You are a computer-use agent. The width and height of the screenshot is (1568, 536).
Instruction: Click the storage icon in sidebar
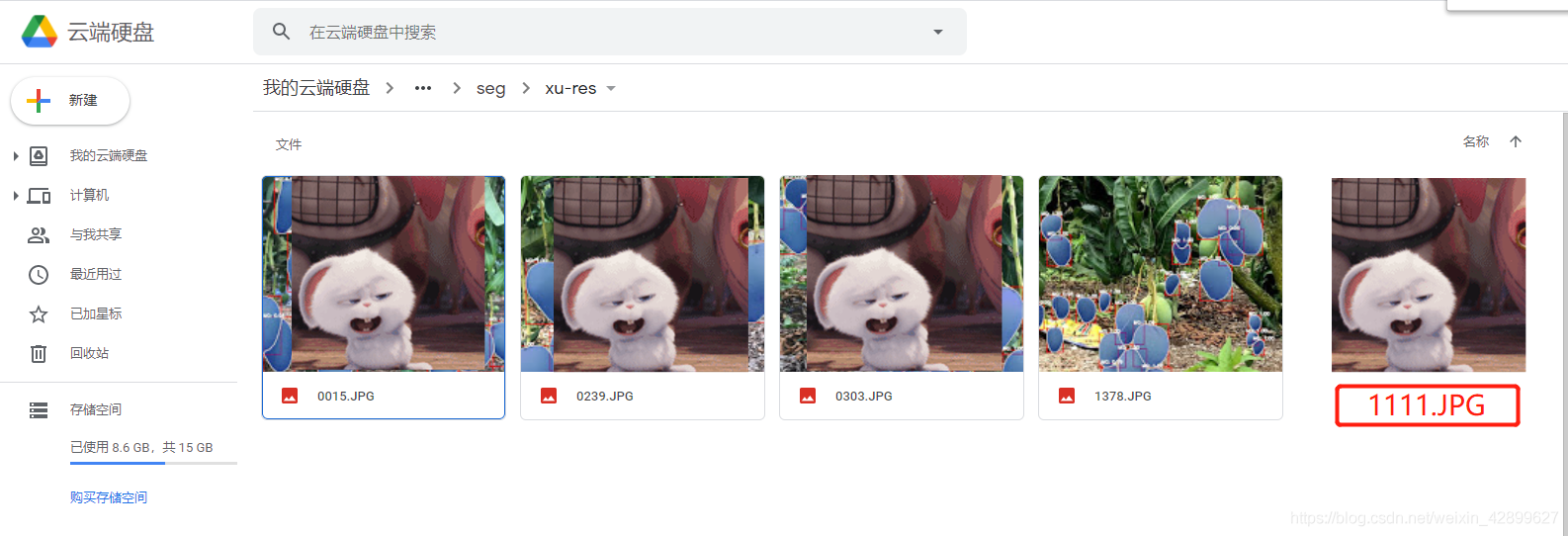[39, 409]
